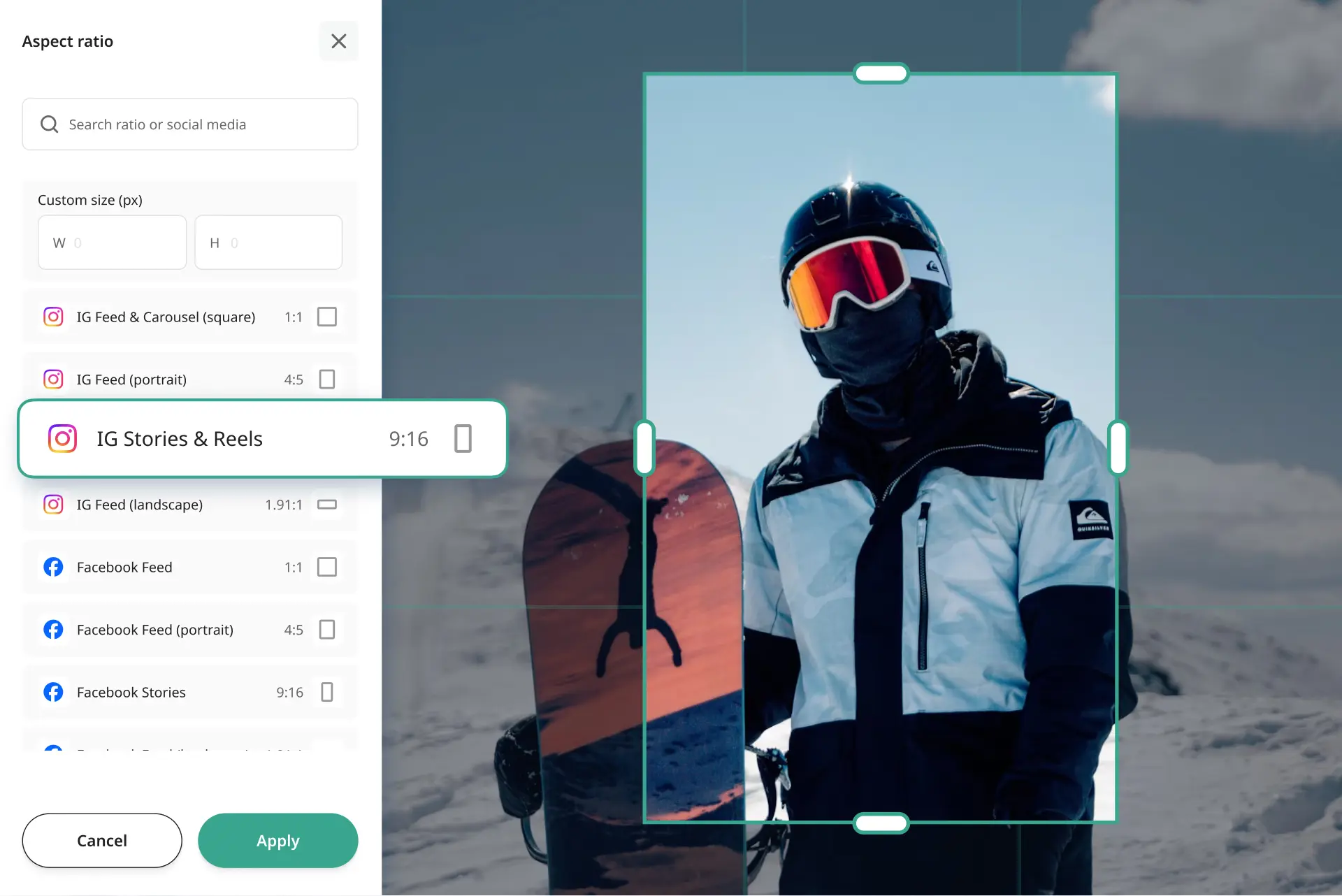
Task: Click the Facebook icon for Facebook Stories
Action: (53, 692)
